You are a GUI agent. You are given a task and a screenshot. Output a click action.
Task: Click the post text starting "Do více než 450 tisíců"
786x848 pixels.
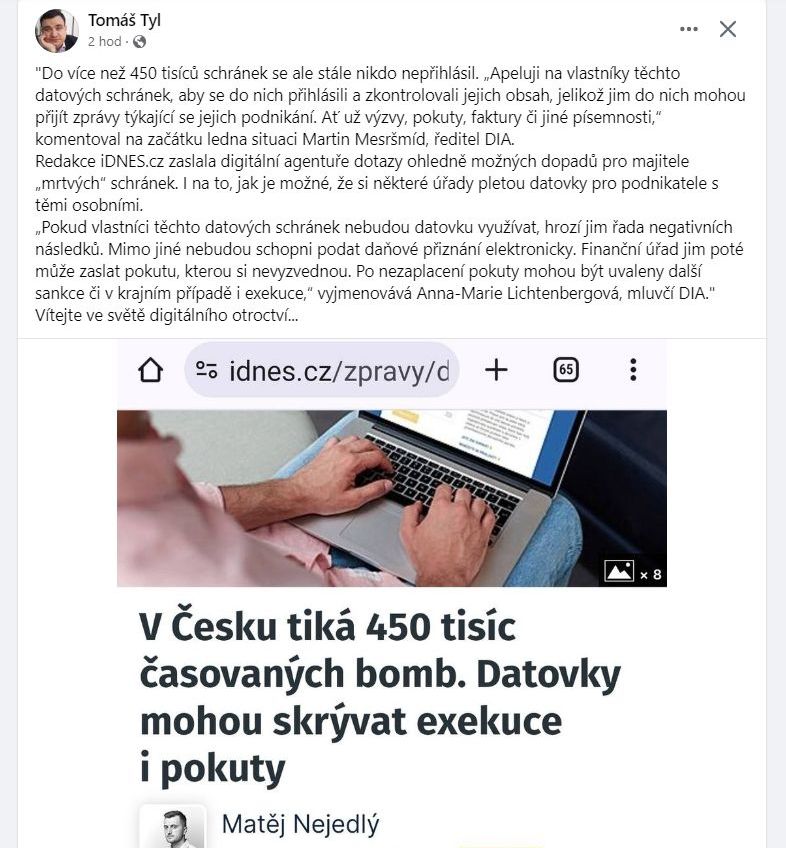[x=390, y=106]
